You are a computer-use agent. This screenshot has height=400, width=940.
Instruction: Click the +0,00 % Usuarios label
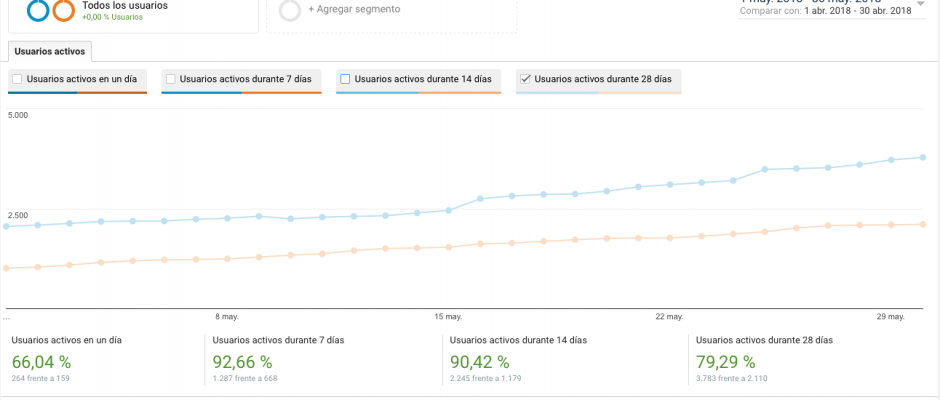pyautogui.click(x=113, y=17)
